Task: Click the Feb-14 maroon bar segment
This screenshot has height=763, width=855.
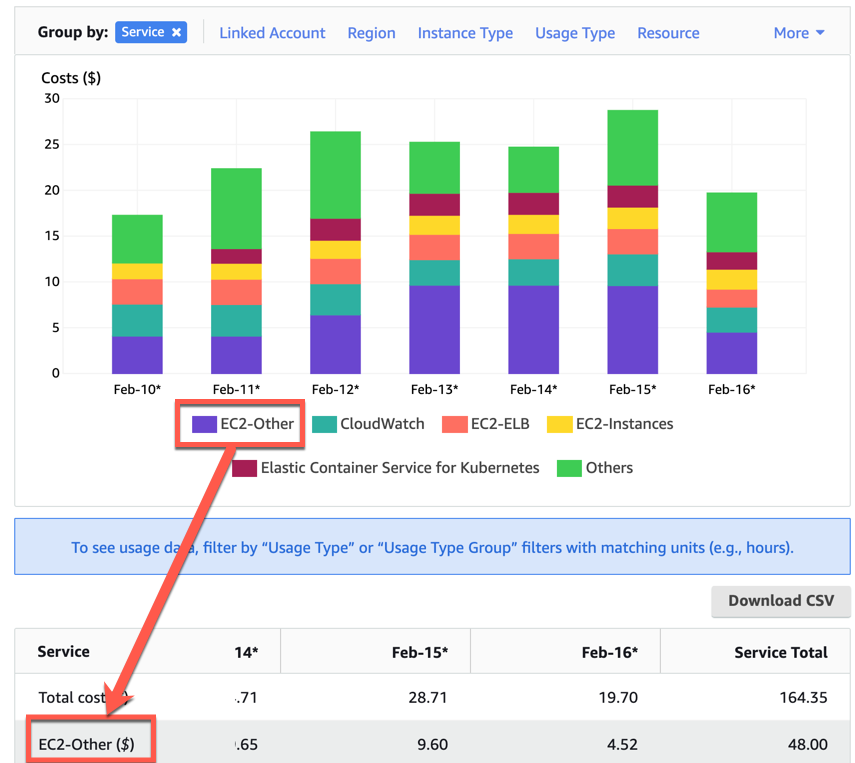Action: pos(533,204)
